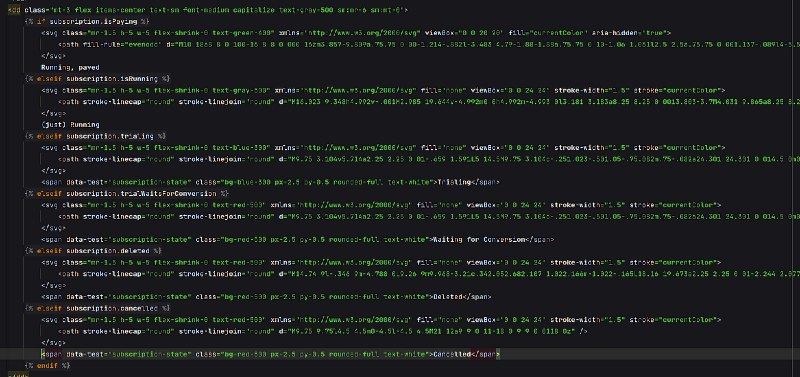The image size is (800, 377).
Task: Click the "subscription.cancelled" elseif condition
Action: (112, 308)
